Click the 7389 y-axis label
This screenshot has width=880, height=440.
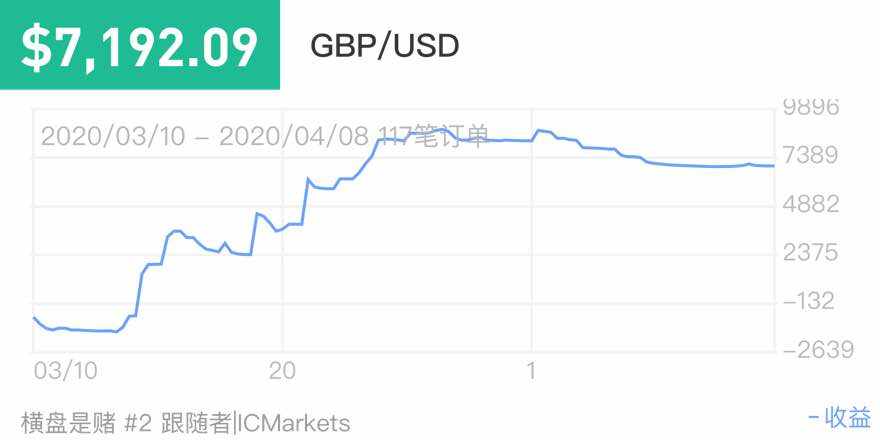(x=811, y=156)
